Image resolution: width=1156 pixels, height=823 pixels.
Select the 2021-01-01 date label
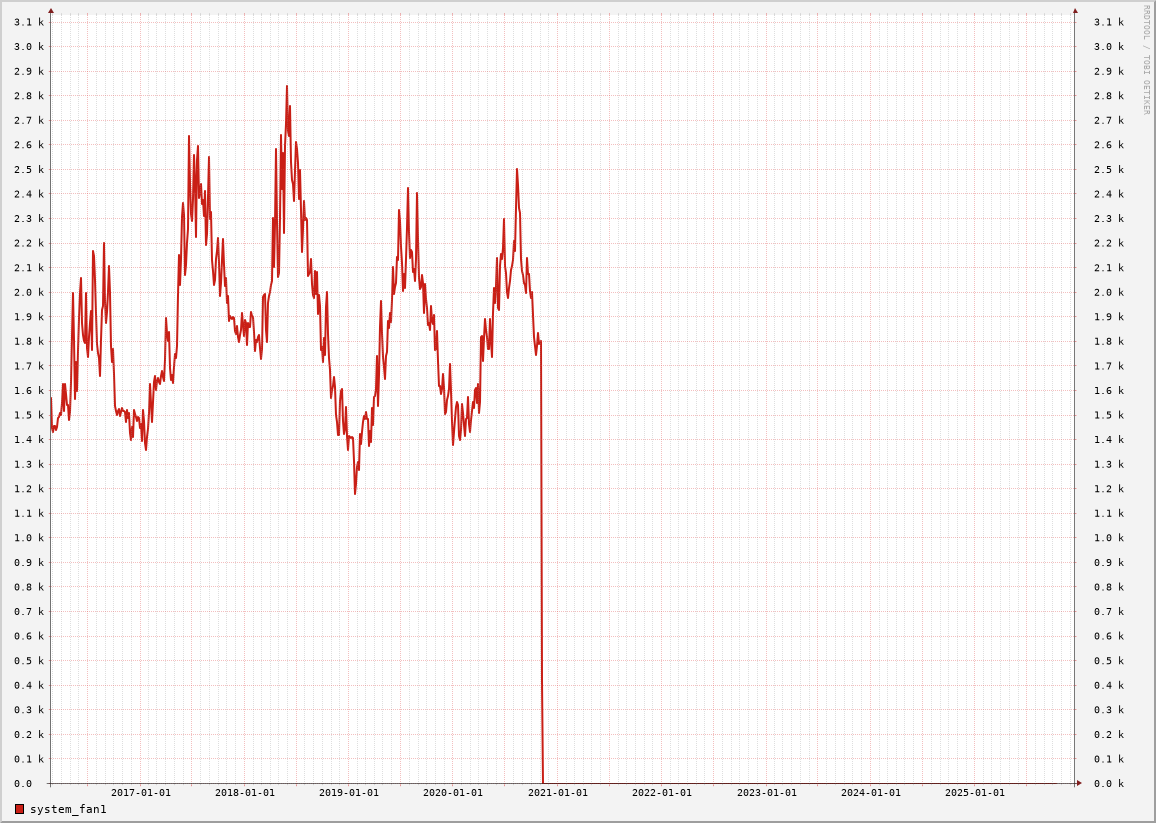coord(558,793)
